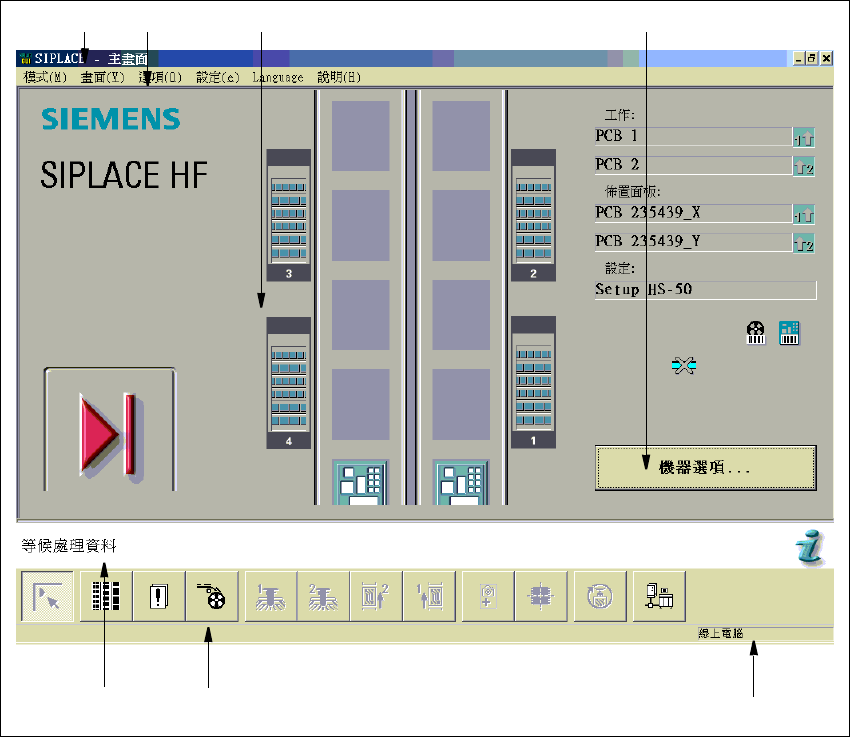The image size is (850, 737).
Task: Click the PCB 235439_Y panel field
Action: (693, 242)
